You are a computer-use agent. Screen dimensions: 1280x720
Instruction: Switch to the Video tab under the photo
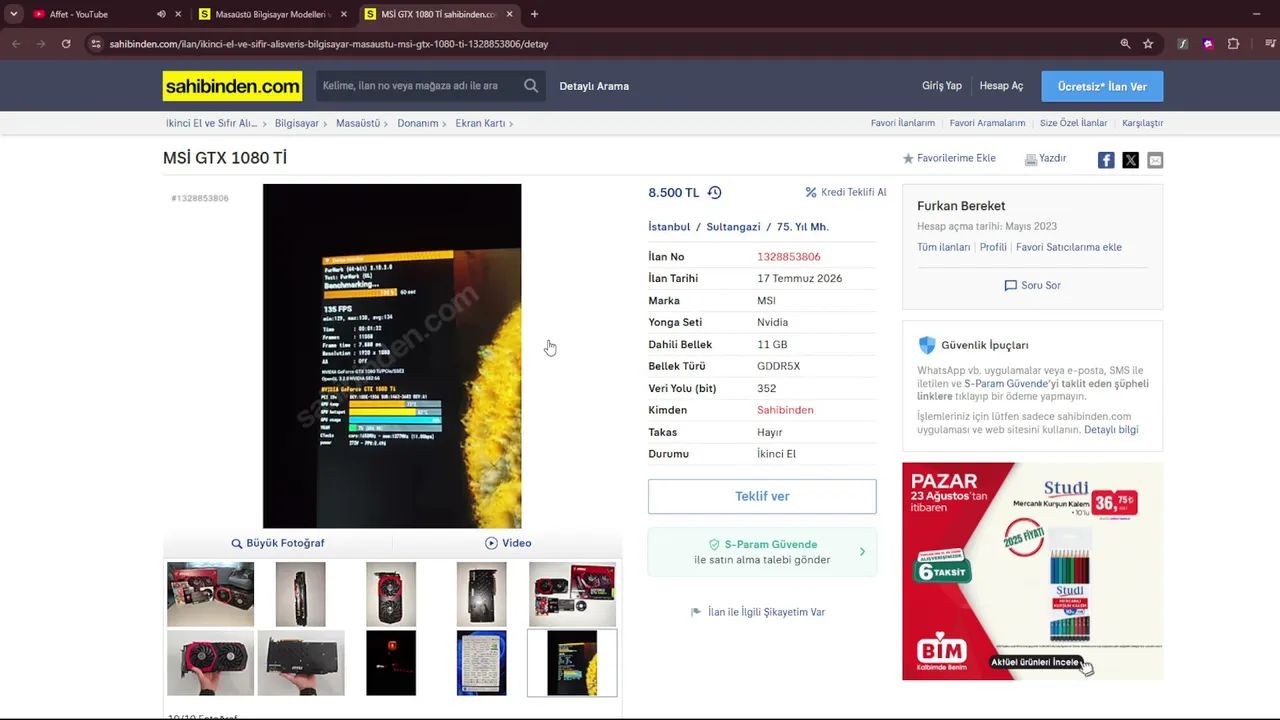point(508,543)
